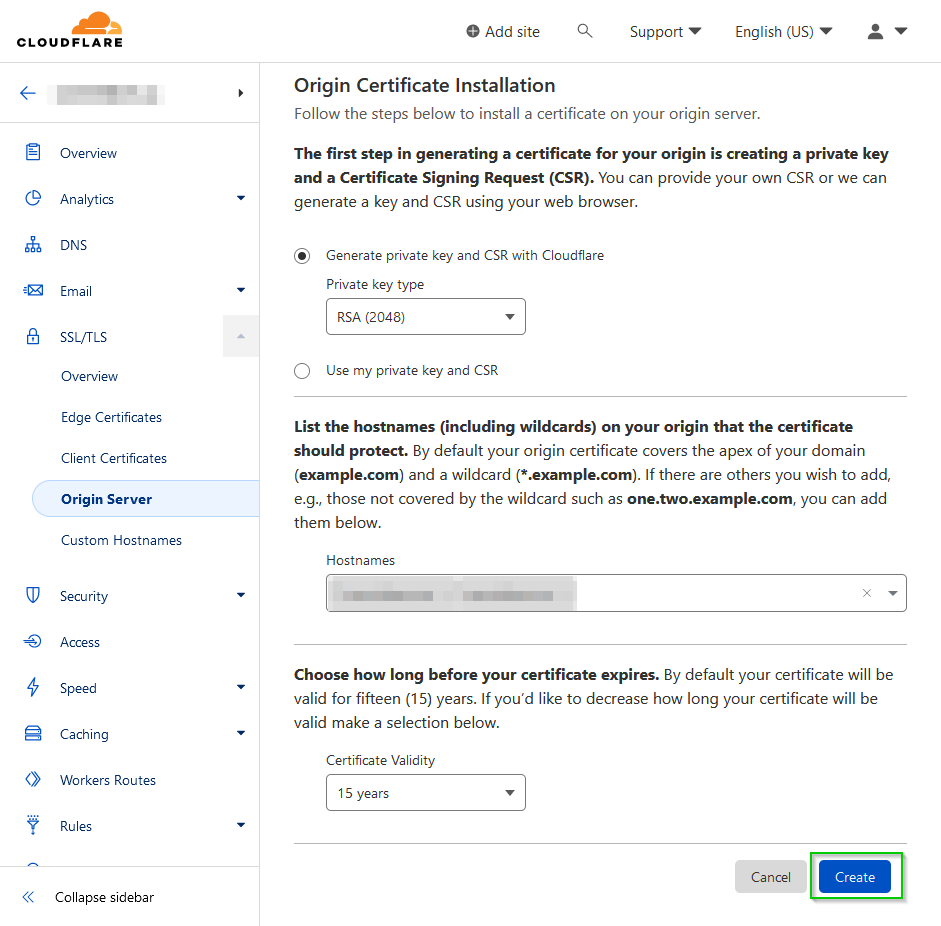941x926 pixels.
Task: Select Use my private key and CSR
Action: [x=302, y=371]
